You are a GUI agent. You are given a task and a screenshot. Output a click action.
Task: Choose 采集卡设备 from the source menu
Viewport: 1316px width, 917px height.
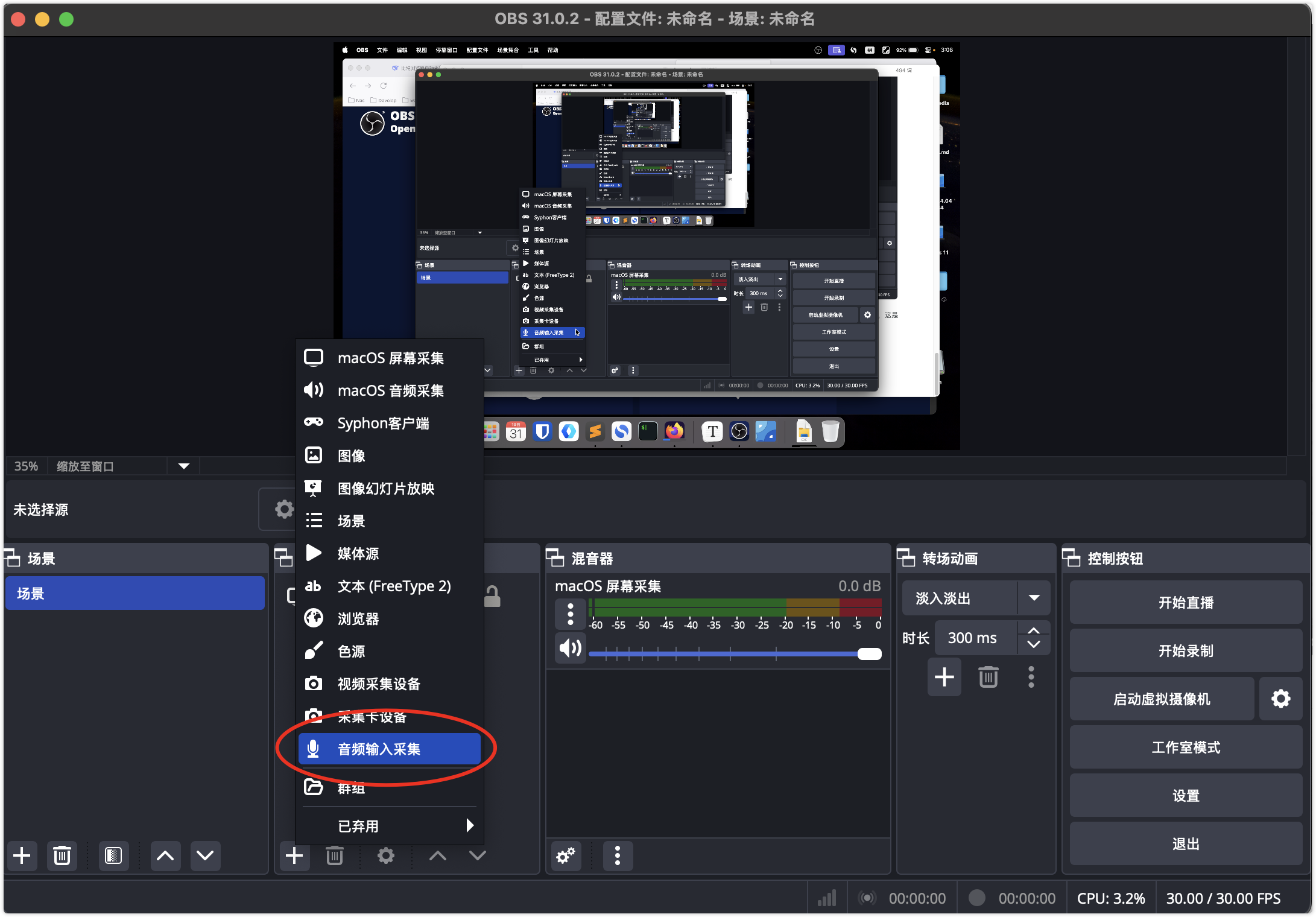click(390, 717)
